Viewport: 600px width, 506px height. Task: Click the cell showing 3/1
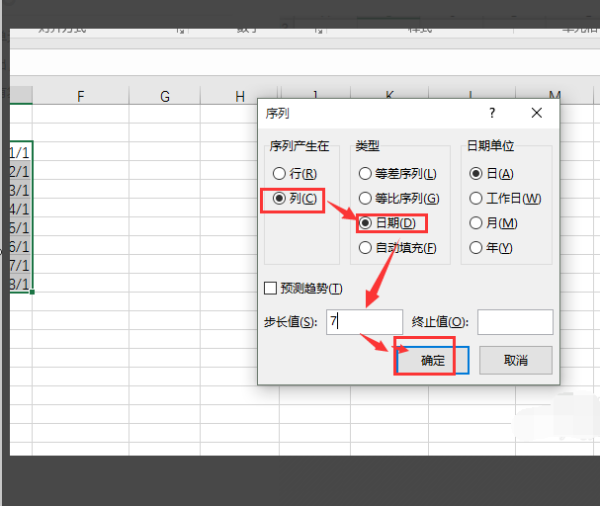click(x=21, y=189)
